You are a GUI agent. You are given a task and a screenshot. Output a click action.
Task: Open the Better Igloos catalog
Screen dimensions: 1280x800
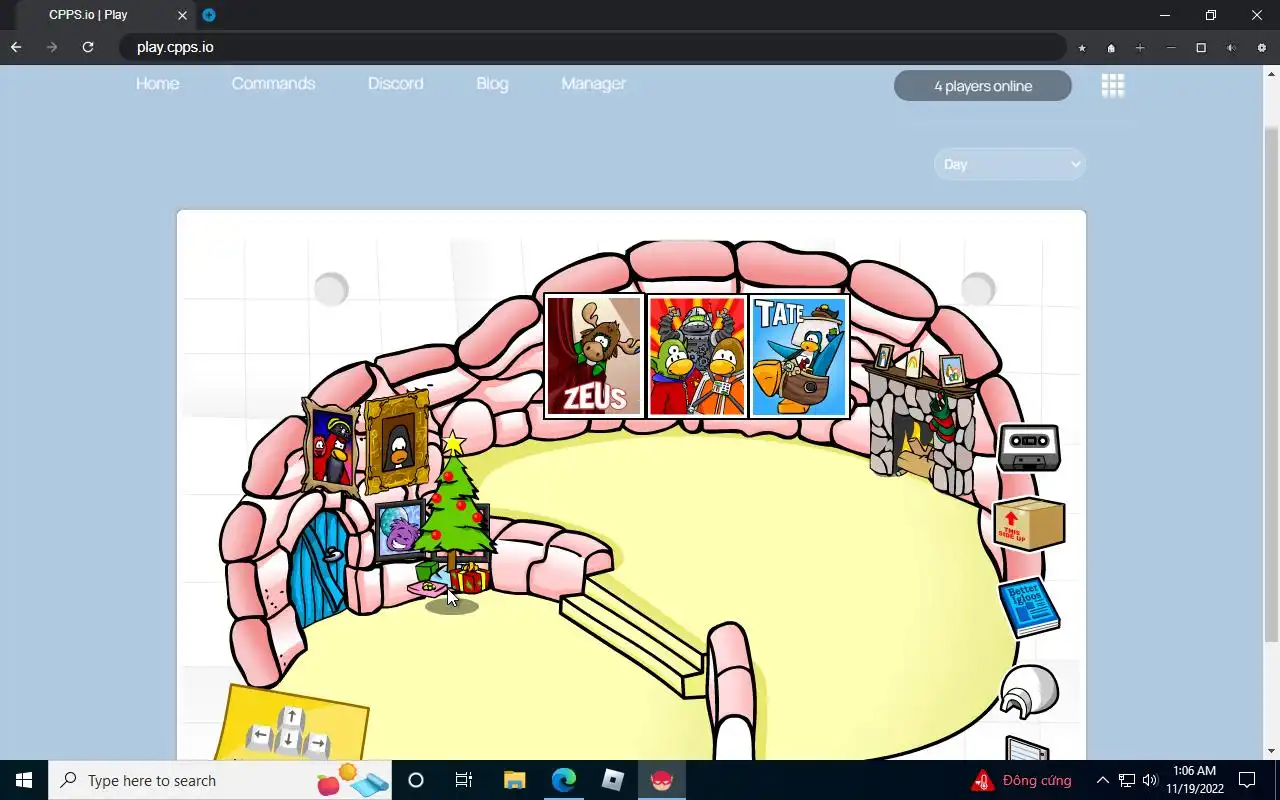[1029, 606]
